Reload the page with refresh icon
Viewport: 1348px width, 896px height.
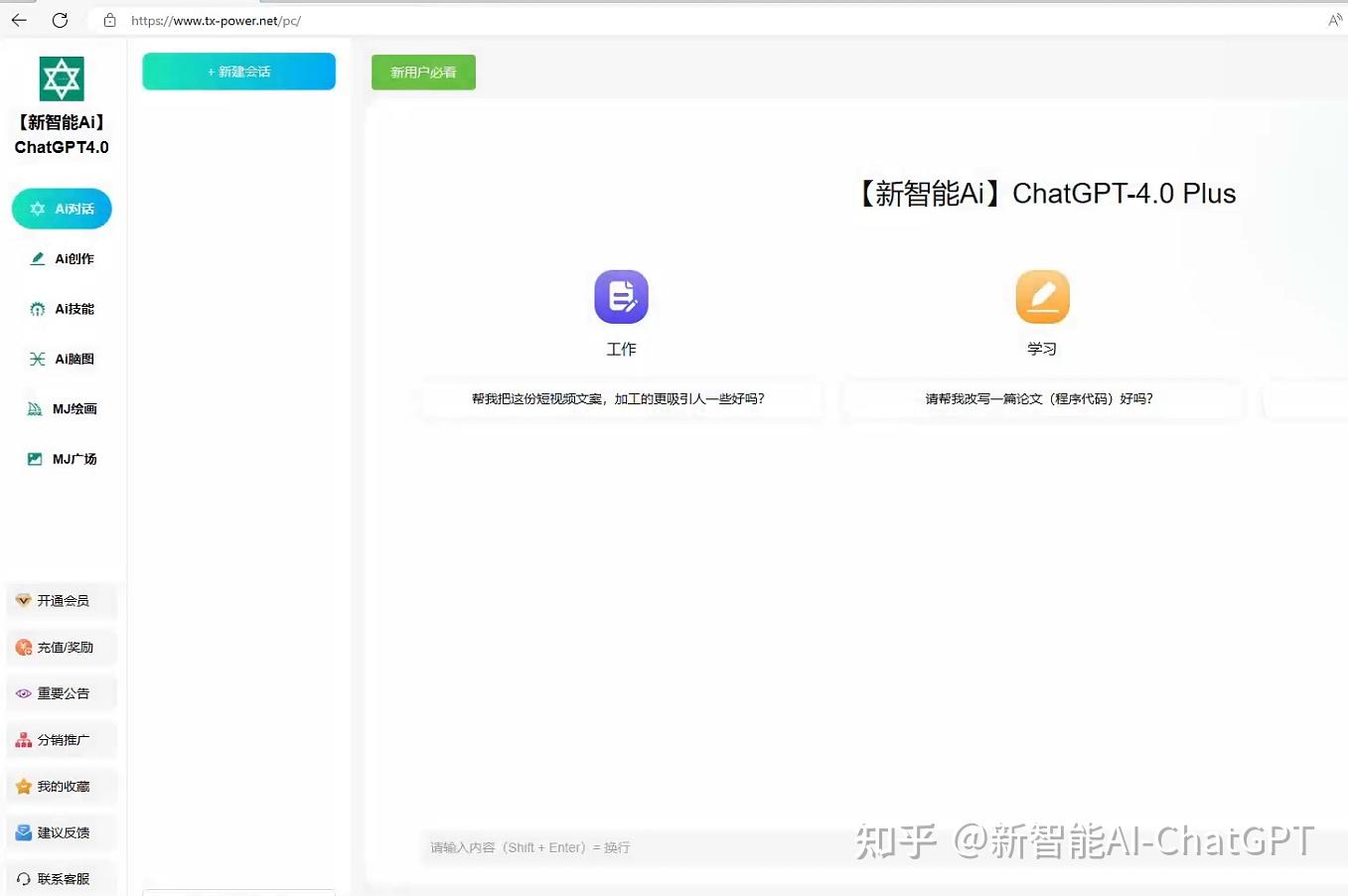point(60,20)
